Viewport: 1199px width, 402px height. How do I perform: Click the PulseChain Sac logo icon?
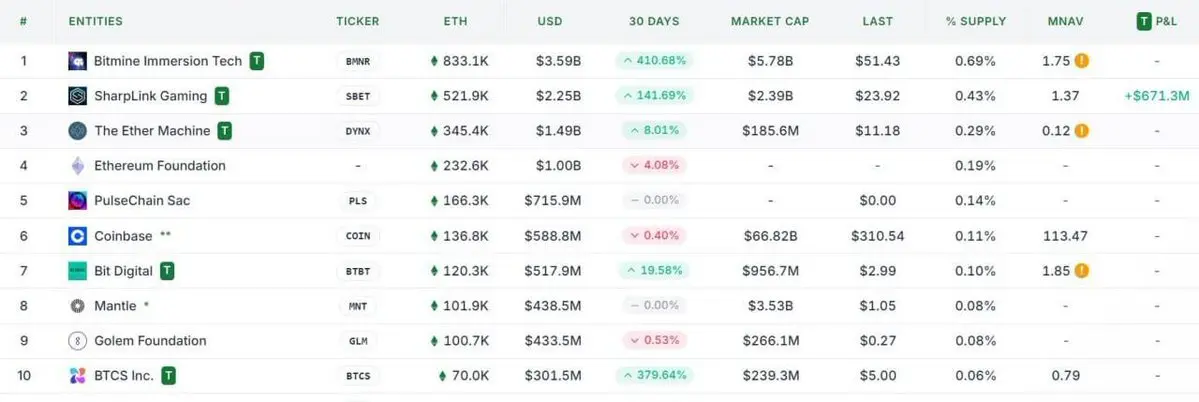pos(77,201)
